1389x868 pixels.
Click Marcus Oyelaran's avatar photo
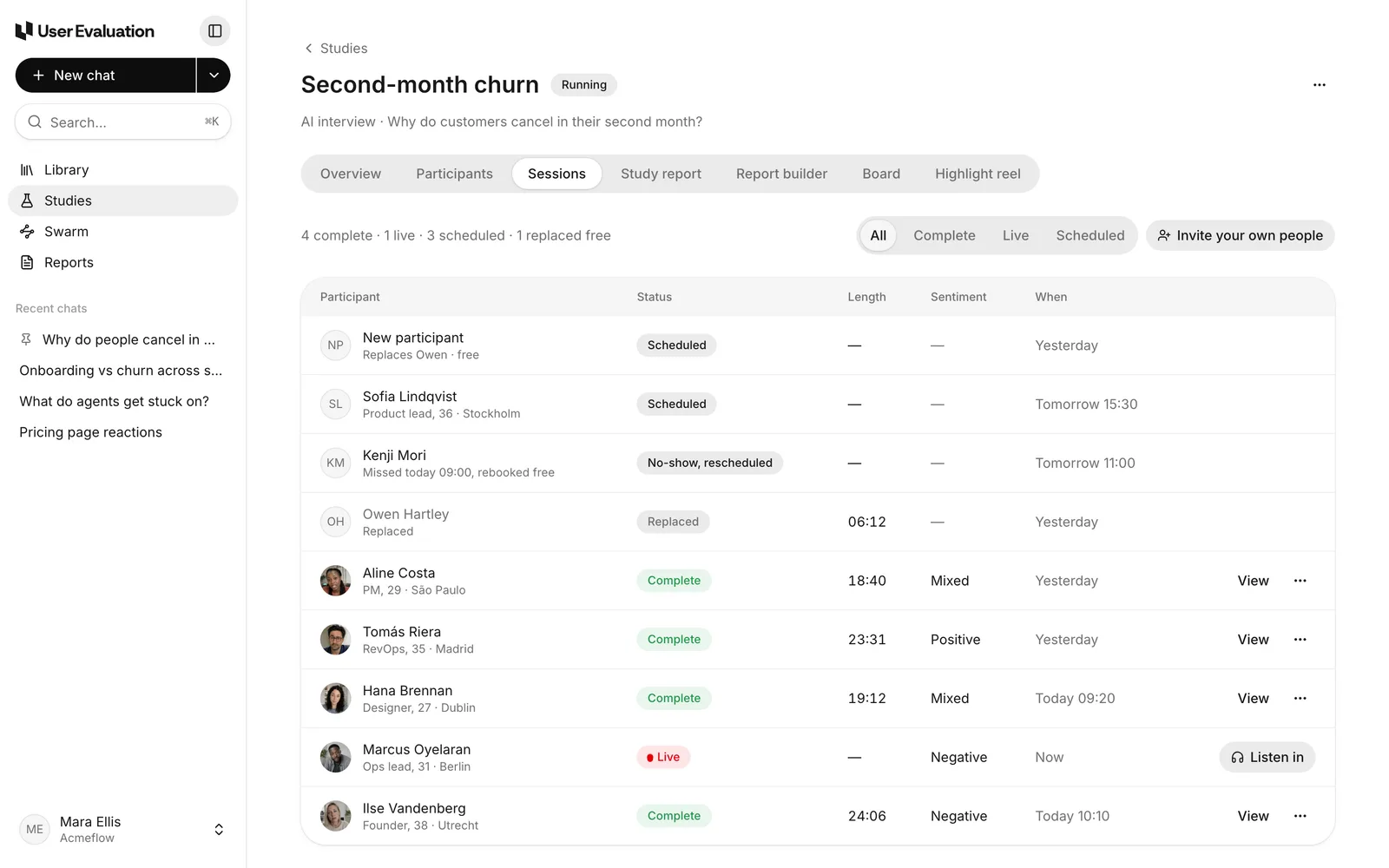coord(335,757)
